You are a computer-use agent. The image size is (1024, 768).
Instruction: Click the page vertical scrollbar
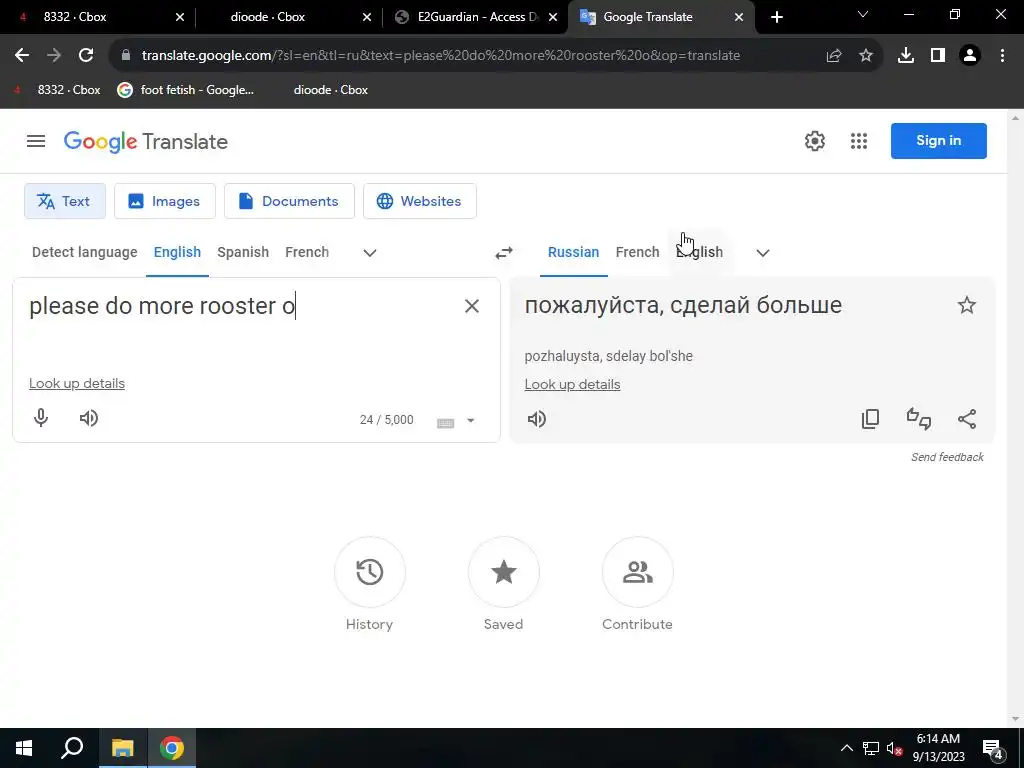pos(1015,418)
